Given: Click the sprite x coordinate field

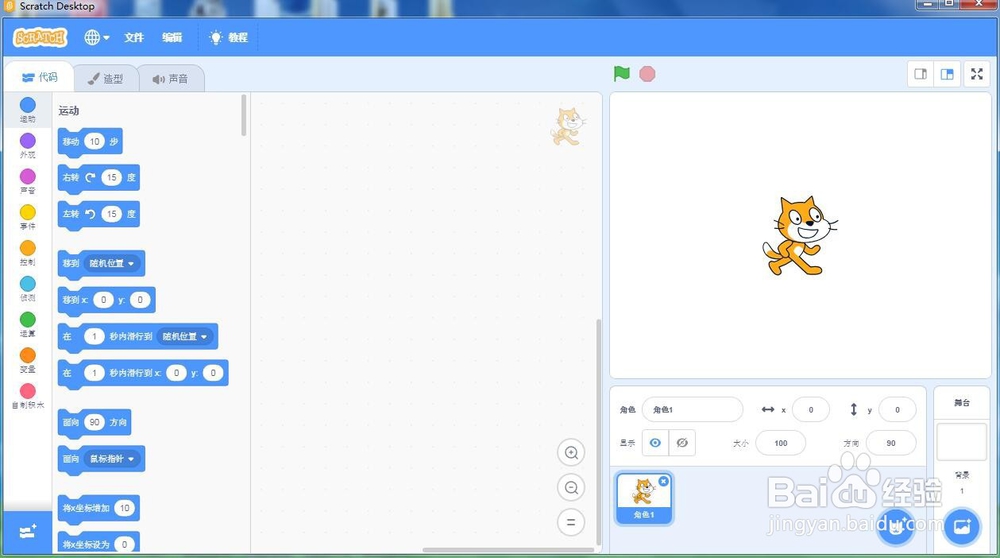Looking at the screenshot, I should tap(811, 409).
